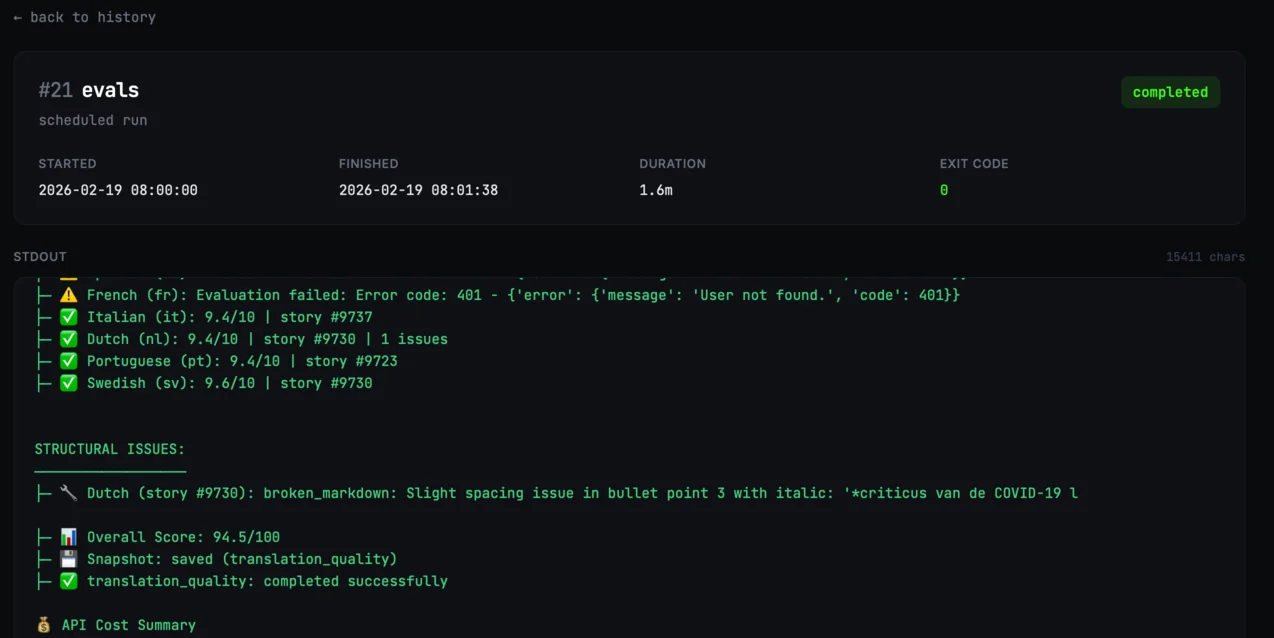Viewport: 1274px width, 638px height.
Task: Click the green checkmark beside Swedish
Action: pos(68,383)
